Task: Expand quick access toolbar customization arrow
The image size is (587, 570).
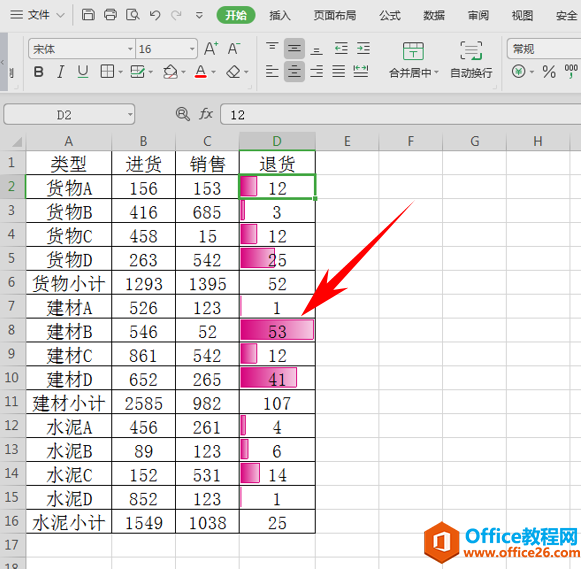Action: 199,15
